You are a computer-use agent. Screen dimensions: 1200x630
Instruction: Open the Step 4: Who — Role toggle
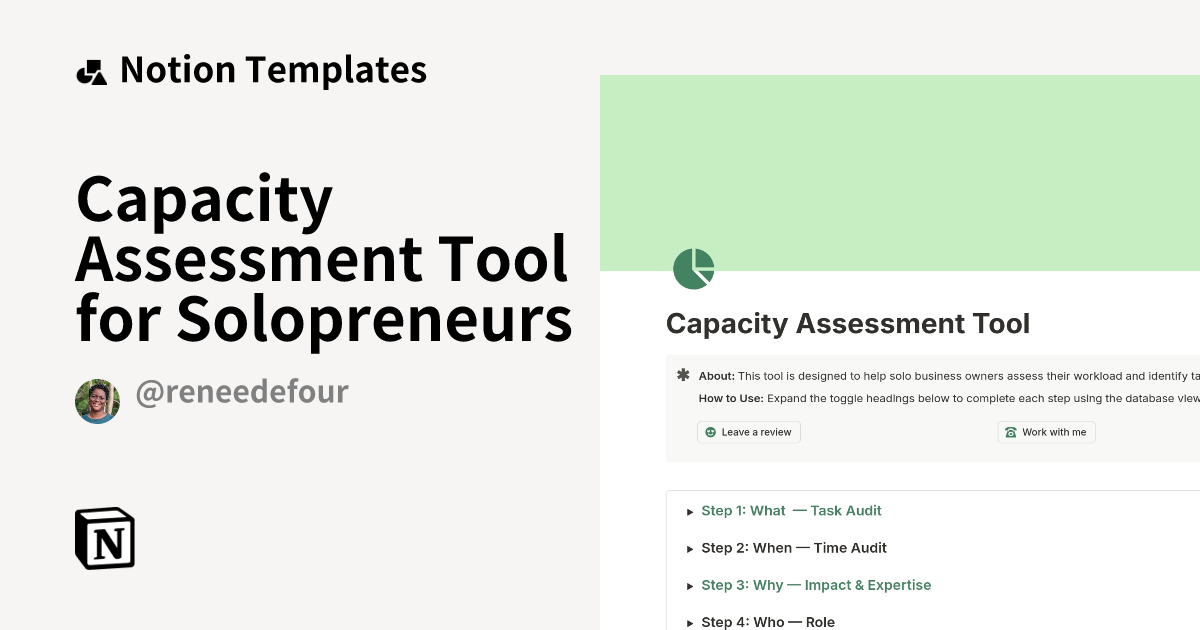[768, 622]
